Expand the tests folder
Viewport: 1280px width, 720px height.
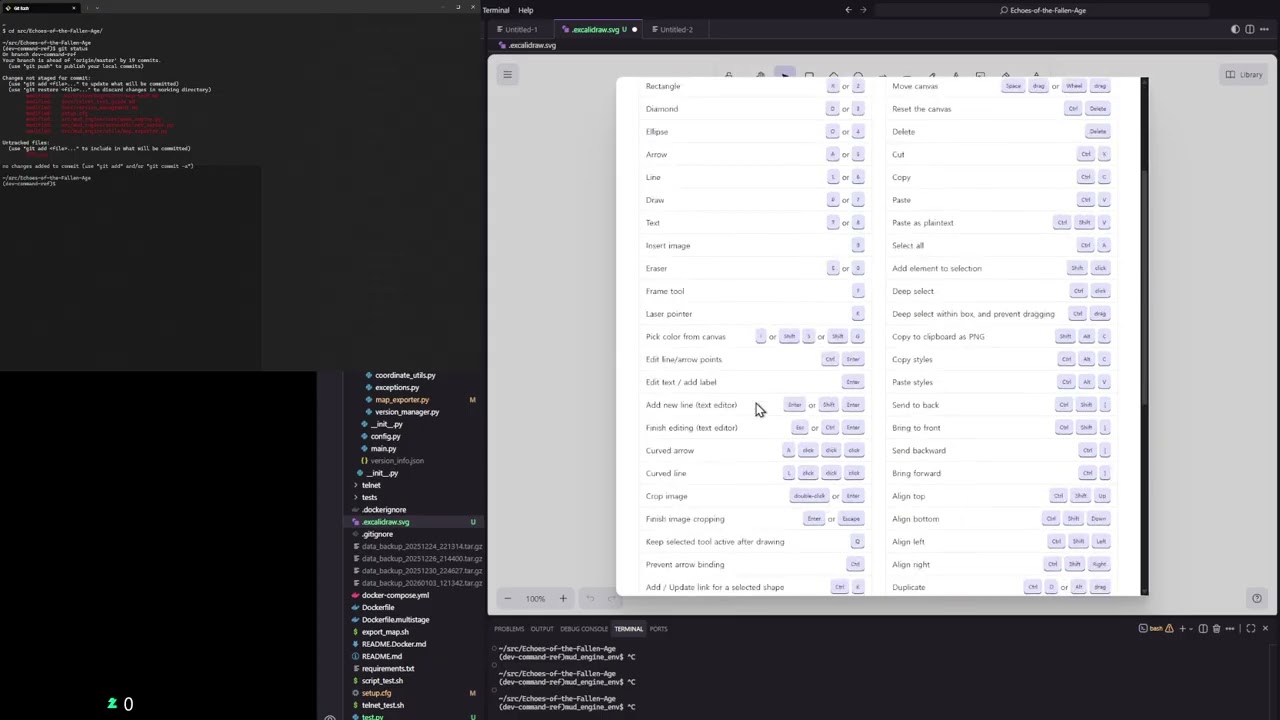370,497
